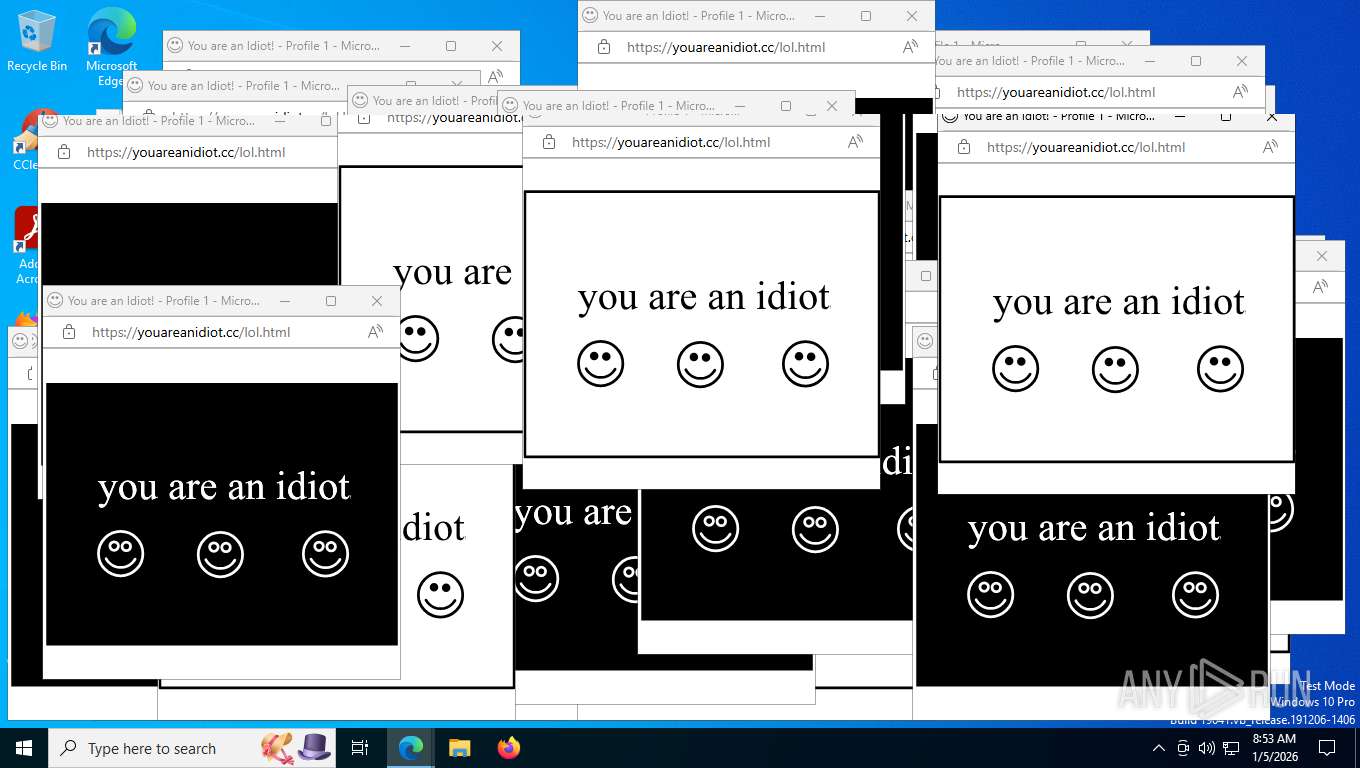1360x768 pixels.
Task: Close the topmost top-center window
Action: point(912,16)
